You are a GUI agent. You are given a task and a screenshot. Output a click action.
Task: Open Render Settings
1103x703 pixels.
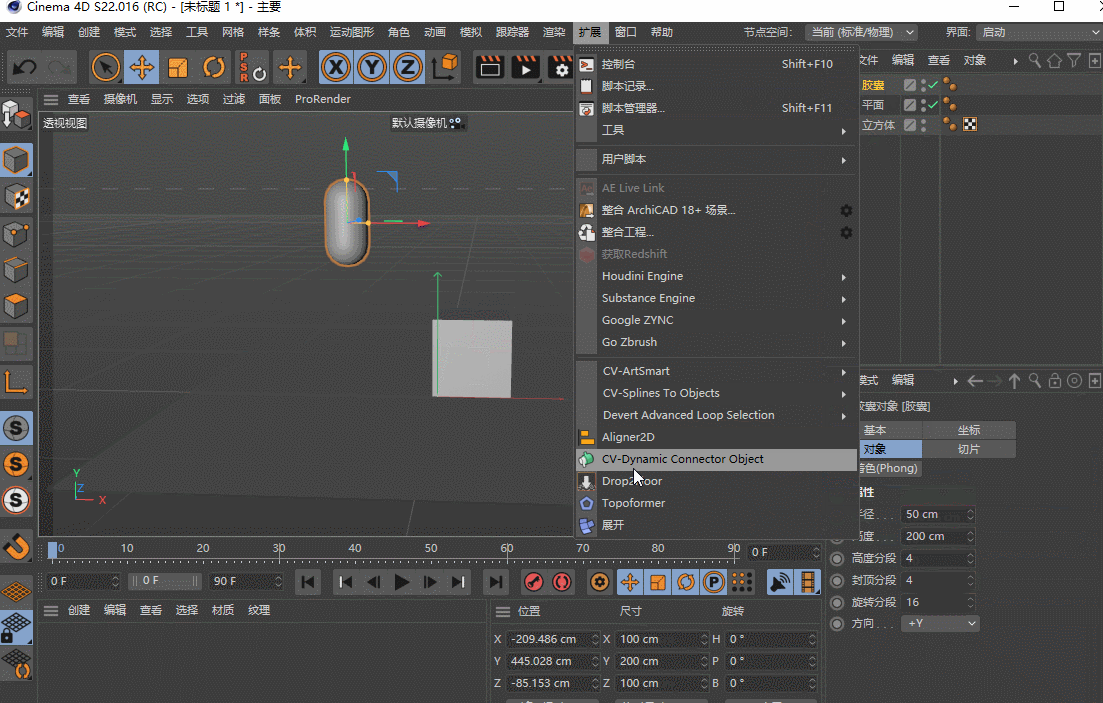click(560, 68)
